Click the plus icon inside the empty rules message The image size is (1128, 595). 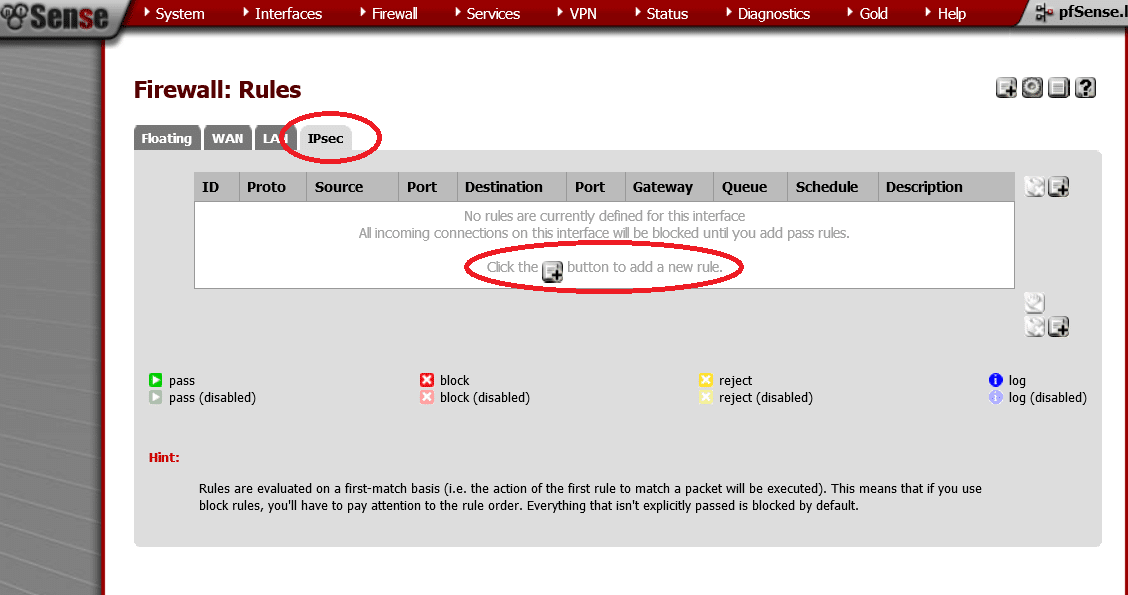coord(553,271)
